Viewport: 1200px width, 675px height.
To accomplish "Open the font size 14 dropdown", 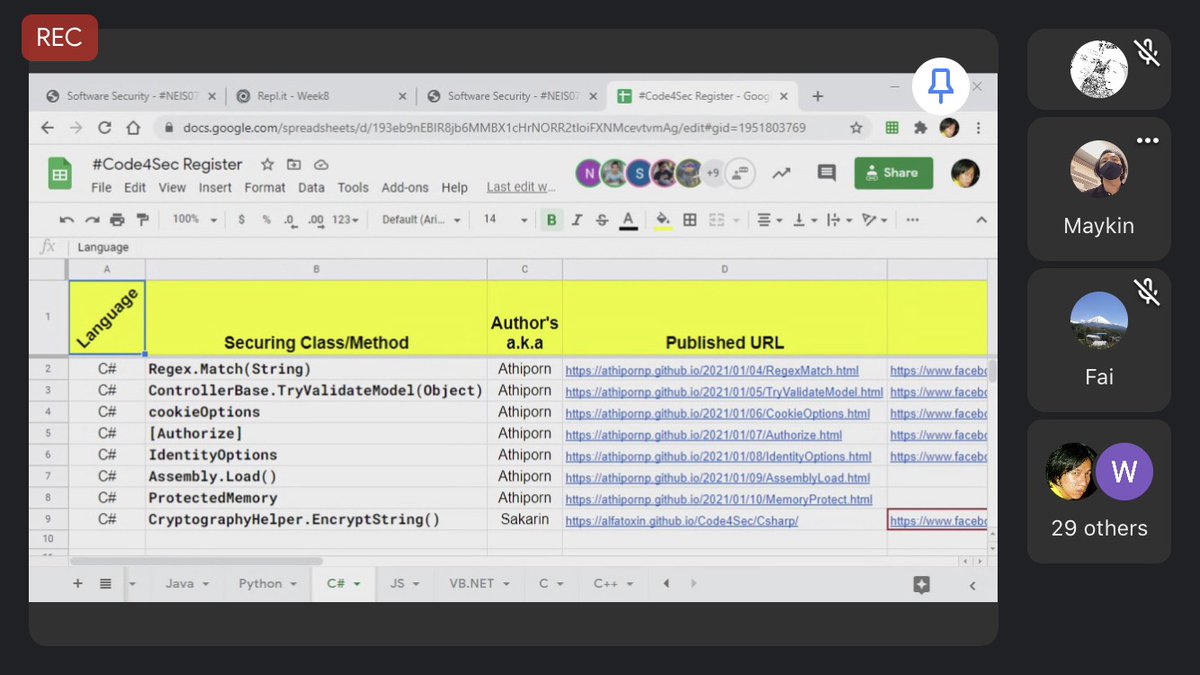I will (505, 220).
